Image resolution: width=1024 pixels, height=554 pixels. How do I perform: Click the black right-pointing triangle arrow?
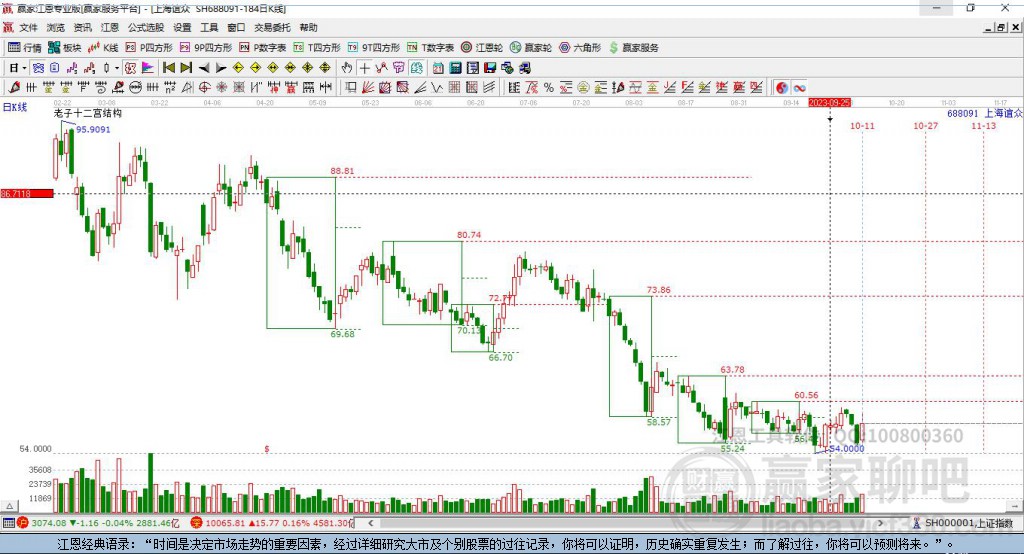pos(221,68)
